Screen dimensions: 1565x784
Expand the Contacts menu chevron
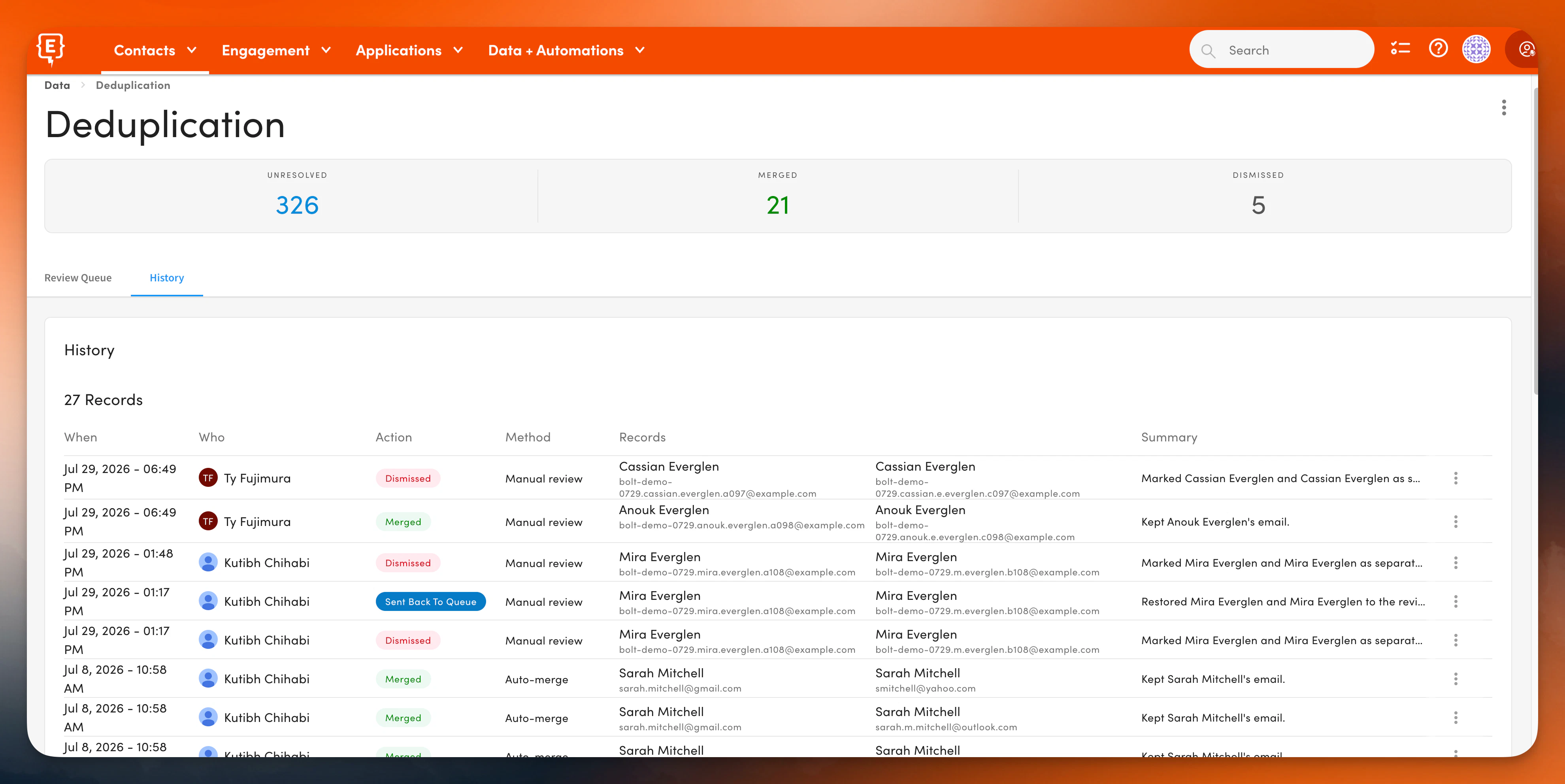pos(192,51)
